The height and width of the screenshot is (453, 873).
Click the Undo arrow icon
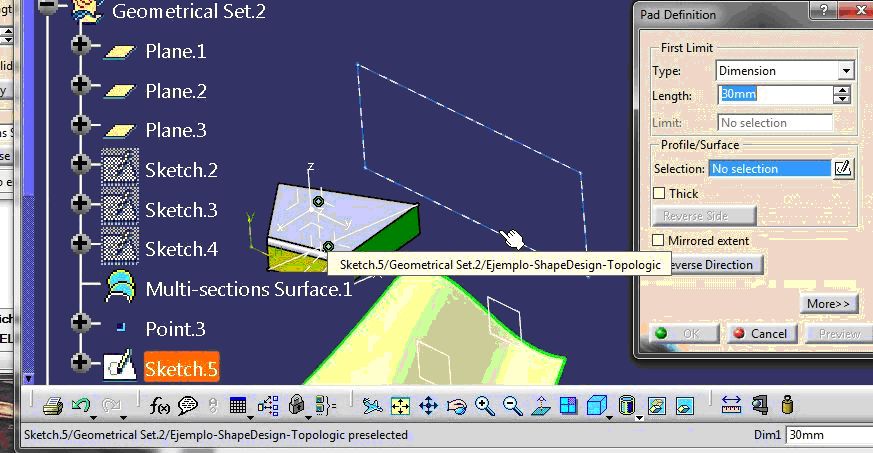tap(82, 406)
